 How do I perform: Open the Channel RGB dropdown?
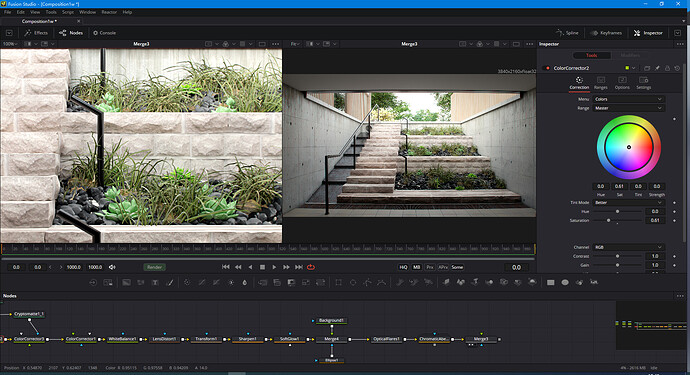628,247
